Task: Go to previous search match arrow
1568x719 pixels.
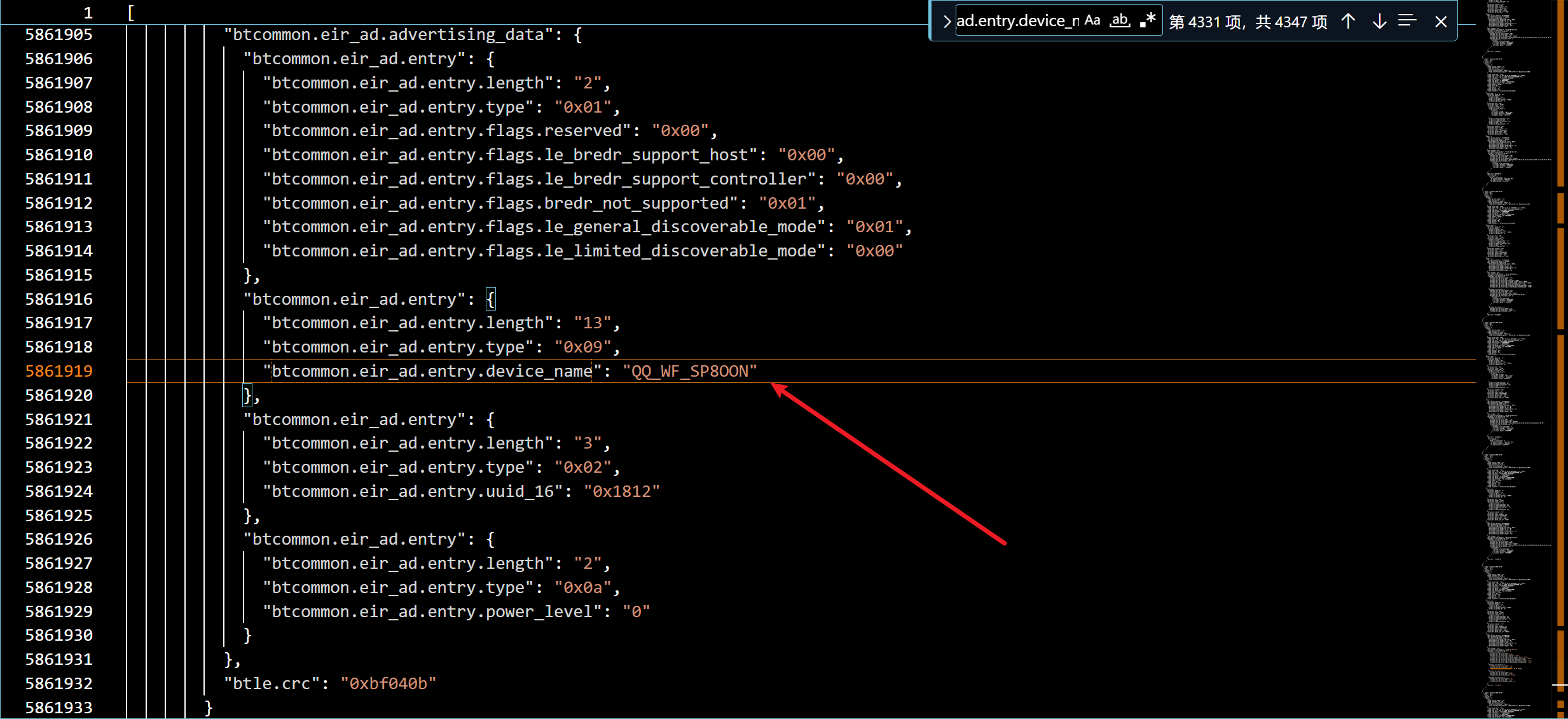Action: tap(1348, 22)
